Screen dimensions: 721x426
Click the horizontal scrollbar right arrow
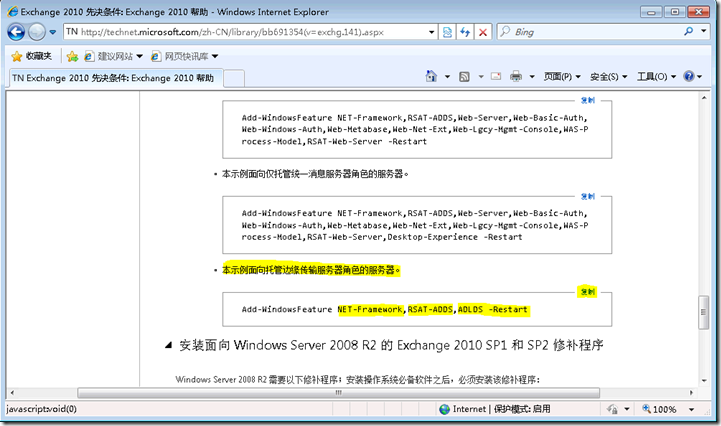[691, 393]
